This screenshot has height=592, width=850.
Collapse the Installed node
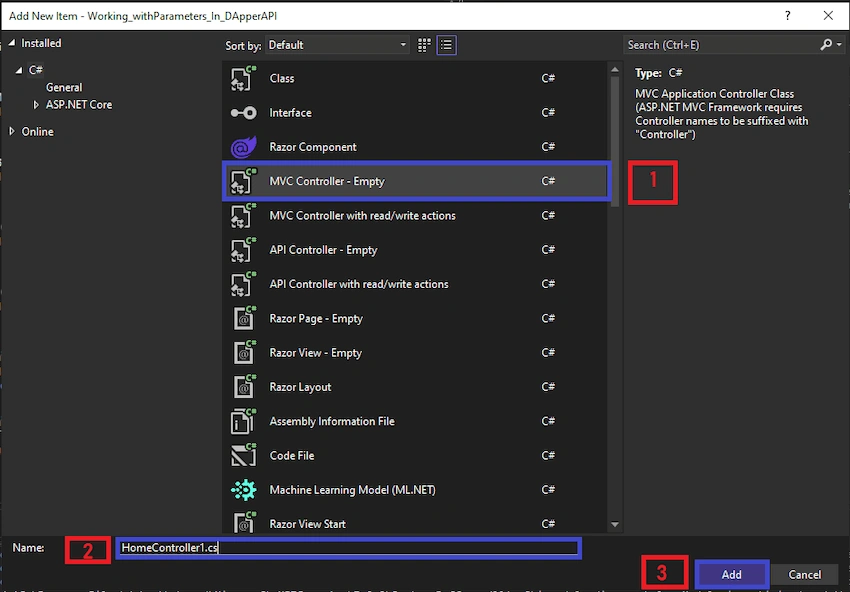coord(12,43)
